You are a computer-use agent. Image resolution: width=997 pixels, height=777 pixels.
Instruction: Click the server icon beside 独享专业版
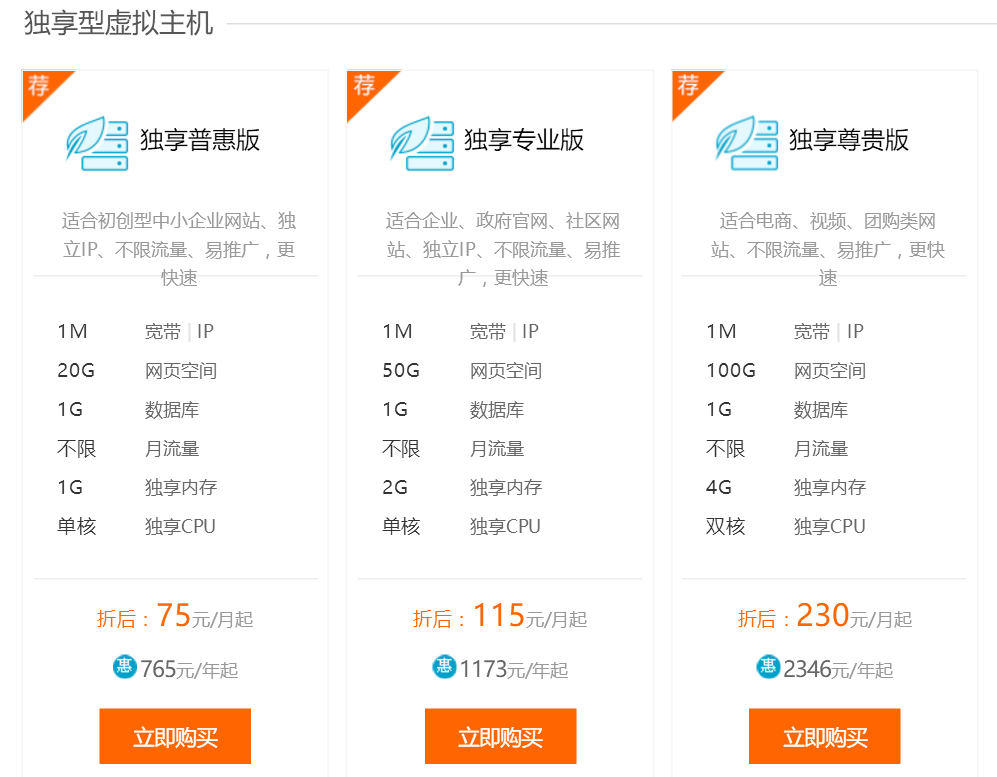pyautogui.click(x=422, y=143)
